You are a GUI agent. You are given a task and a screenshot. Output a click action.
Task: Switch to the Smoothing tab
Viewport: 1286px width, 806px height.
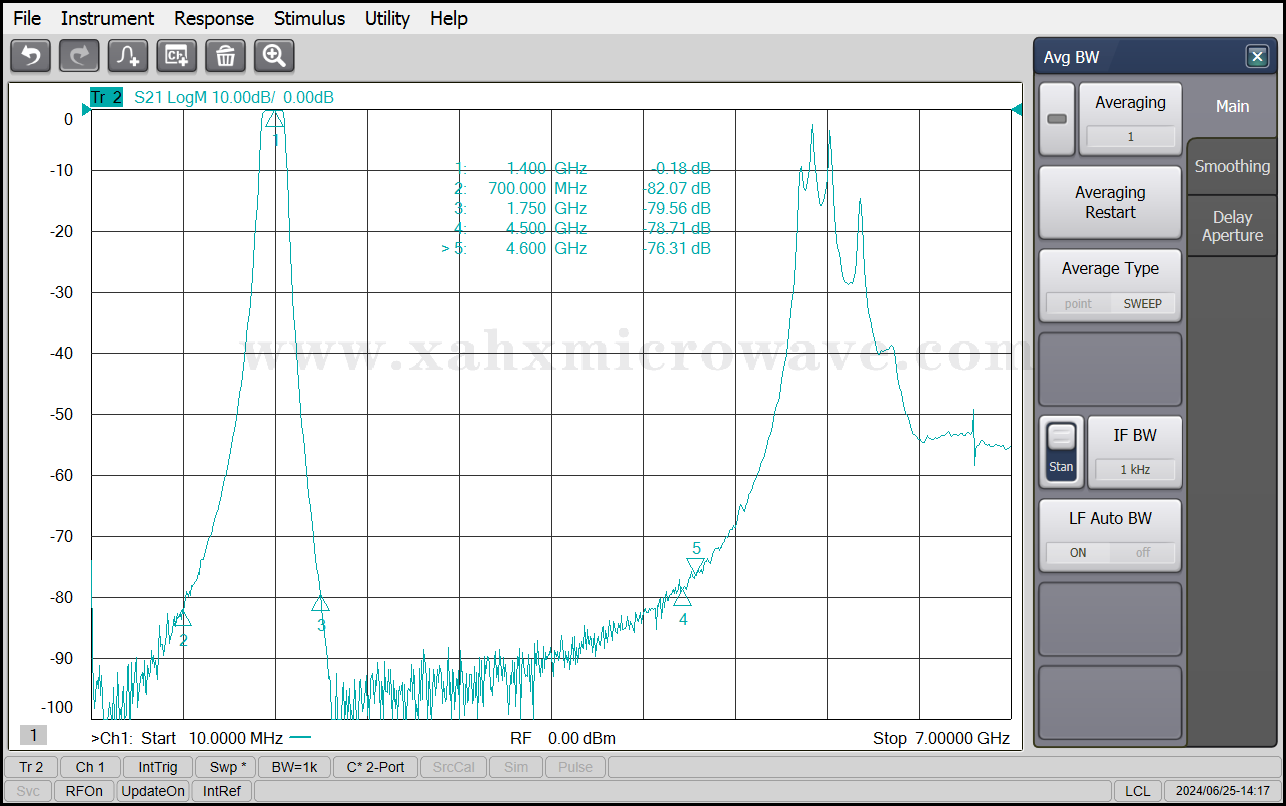1232,166
